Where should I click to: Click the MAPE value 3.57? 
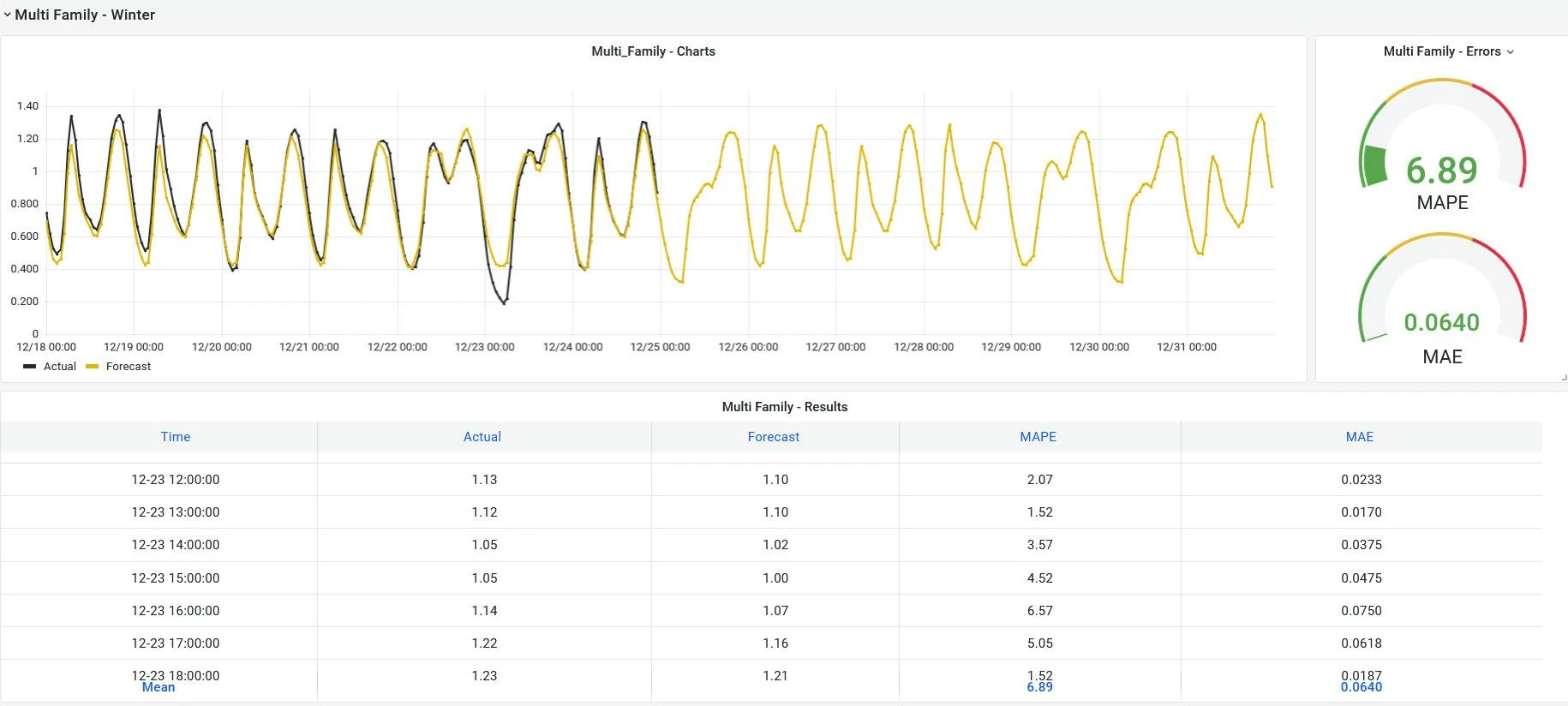pyautogui.click(x=1040, y=545)
